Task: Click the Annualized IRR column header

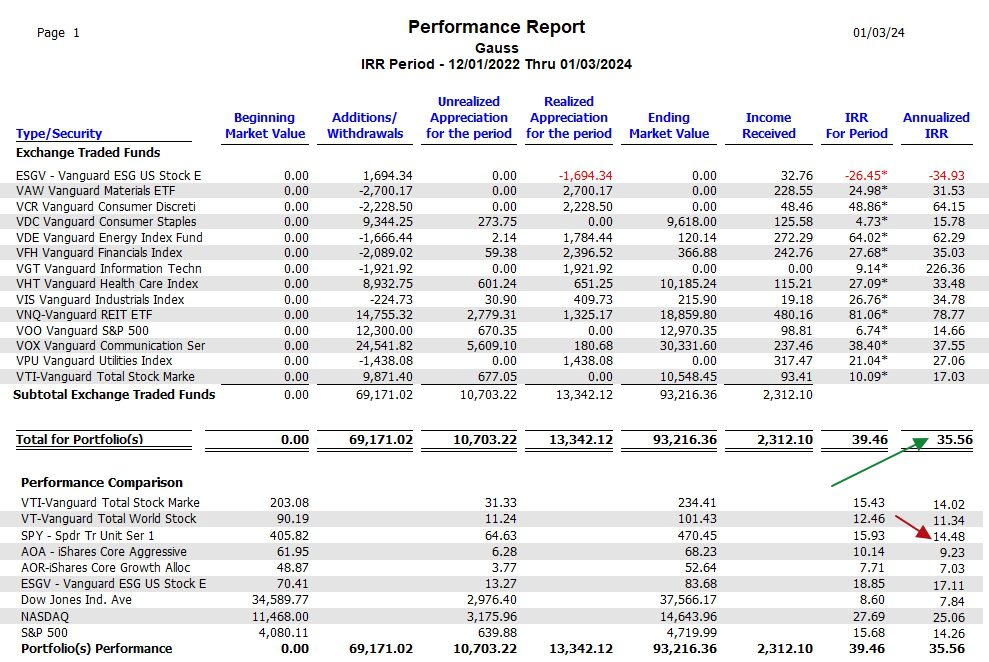Action: point(936,125)
